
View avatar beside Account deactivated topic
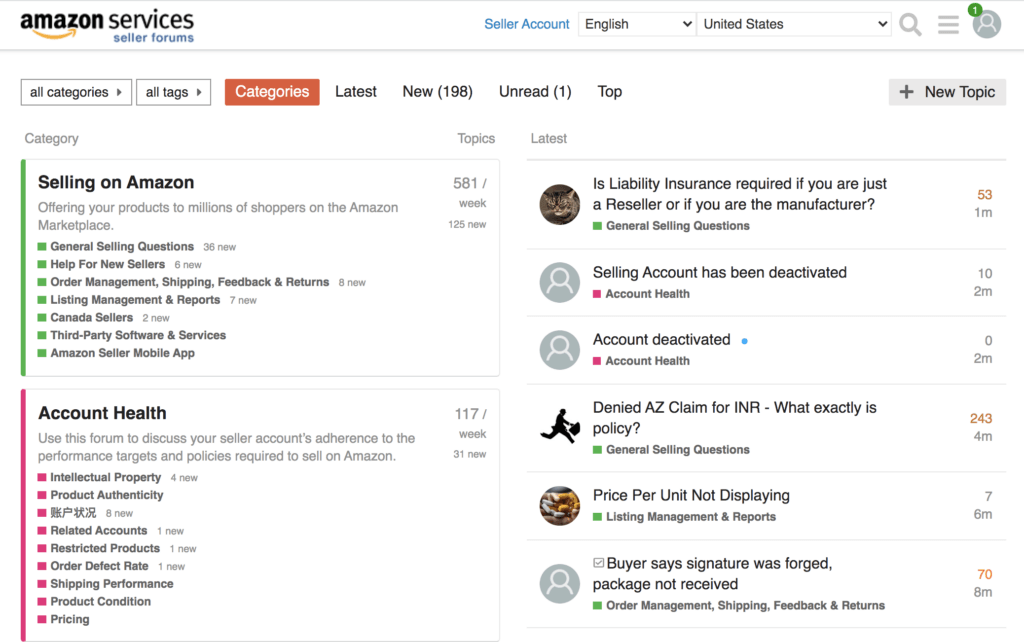[x=560, y=349]
